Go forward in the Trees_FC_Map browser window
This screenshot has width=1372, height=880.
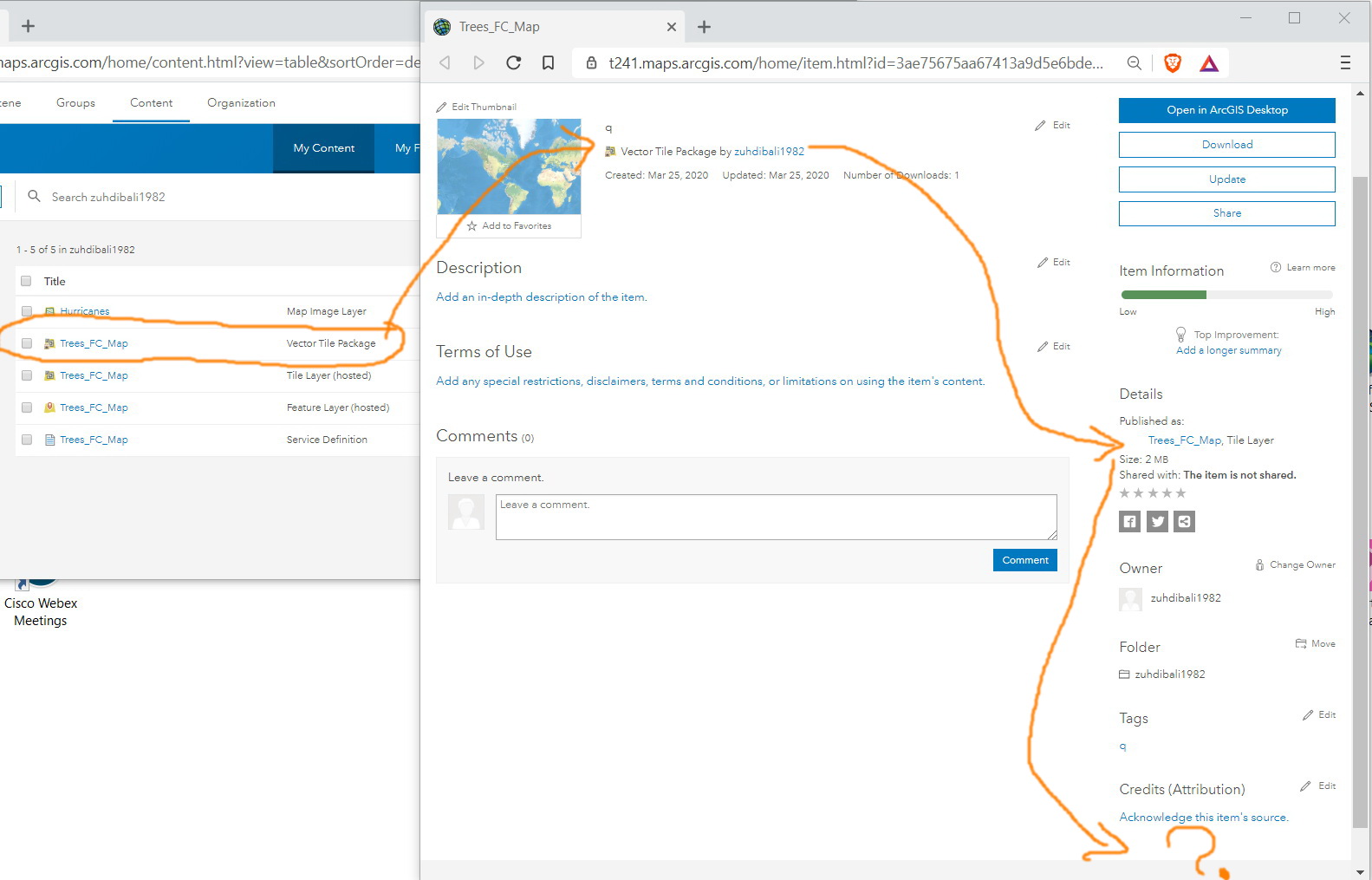click(478, 62)
